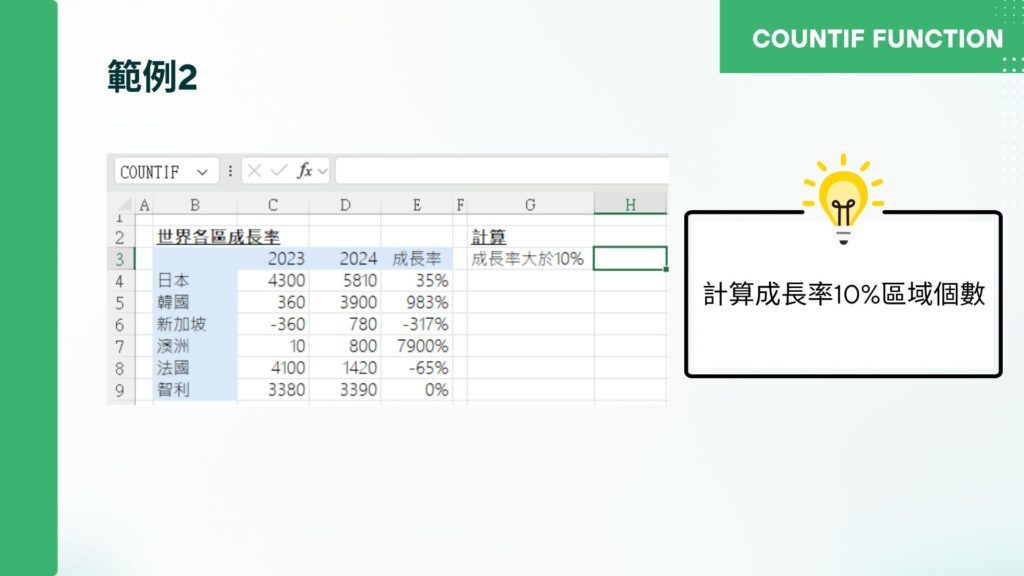Select column G header
The width and height of the screenshot is (1024, 576).
click(530, 205)
